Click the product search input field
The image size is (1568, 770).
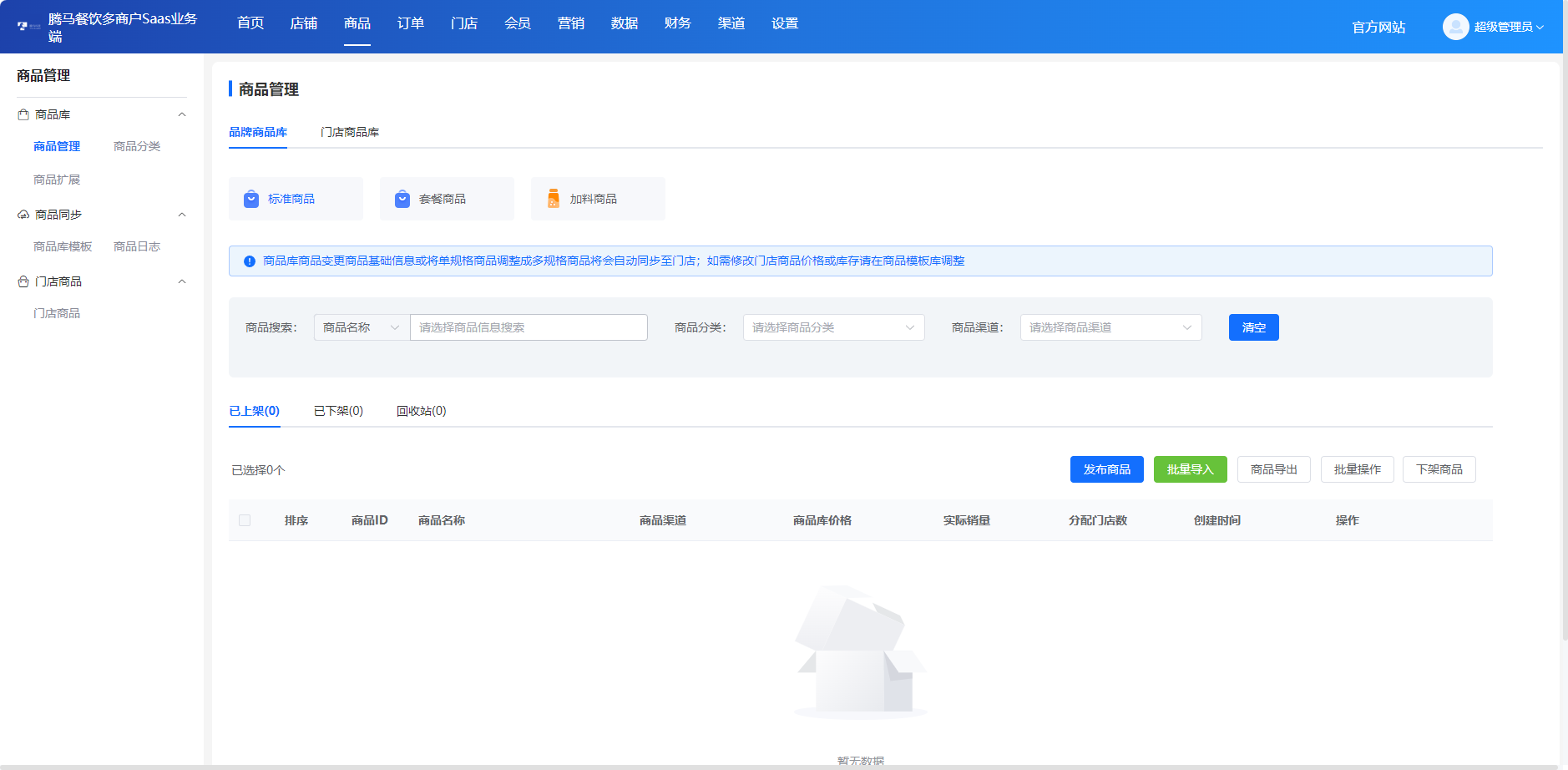[x=528, y=327]
